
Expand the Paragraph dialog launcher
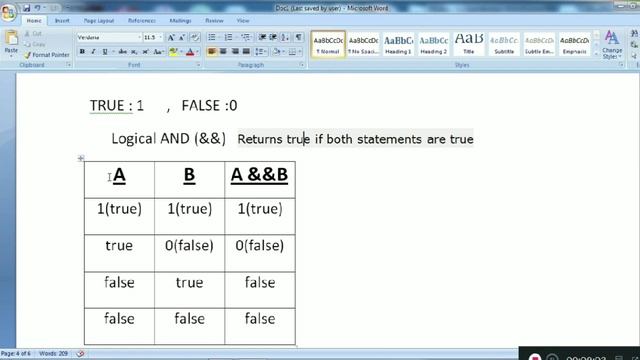[x=302, y=65]
